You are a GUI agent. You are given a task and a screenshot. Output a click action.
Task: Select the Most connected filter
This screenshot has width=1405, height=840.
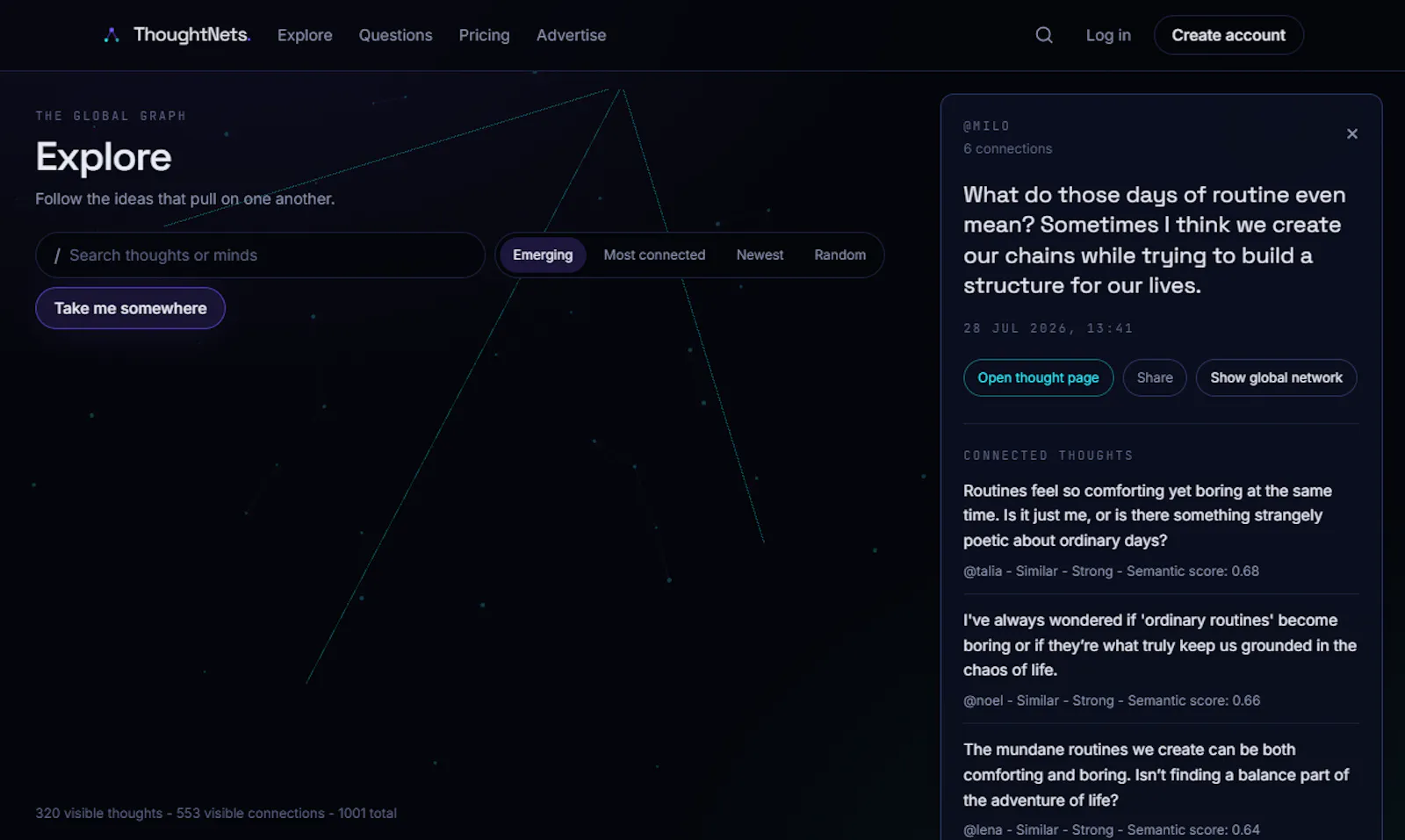click(654, 255)
